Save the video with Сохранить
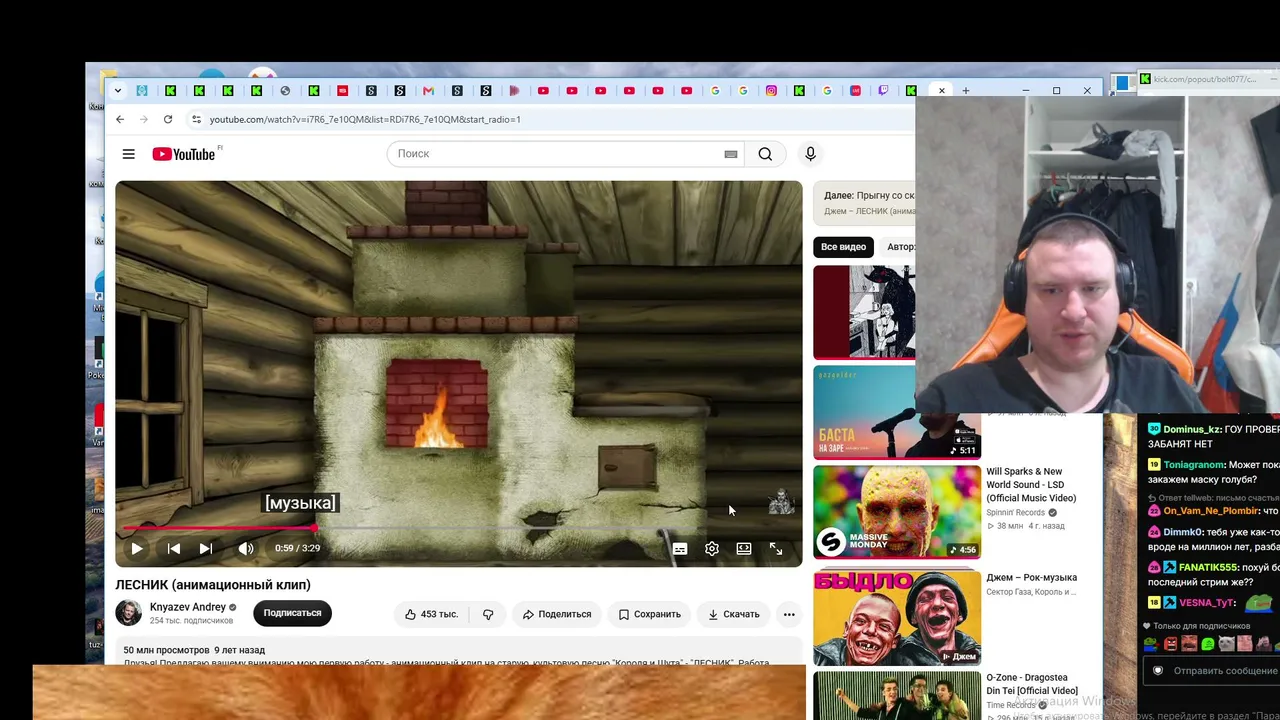 (650, 614)
